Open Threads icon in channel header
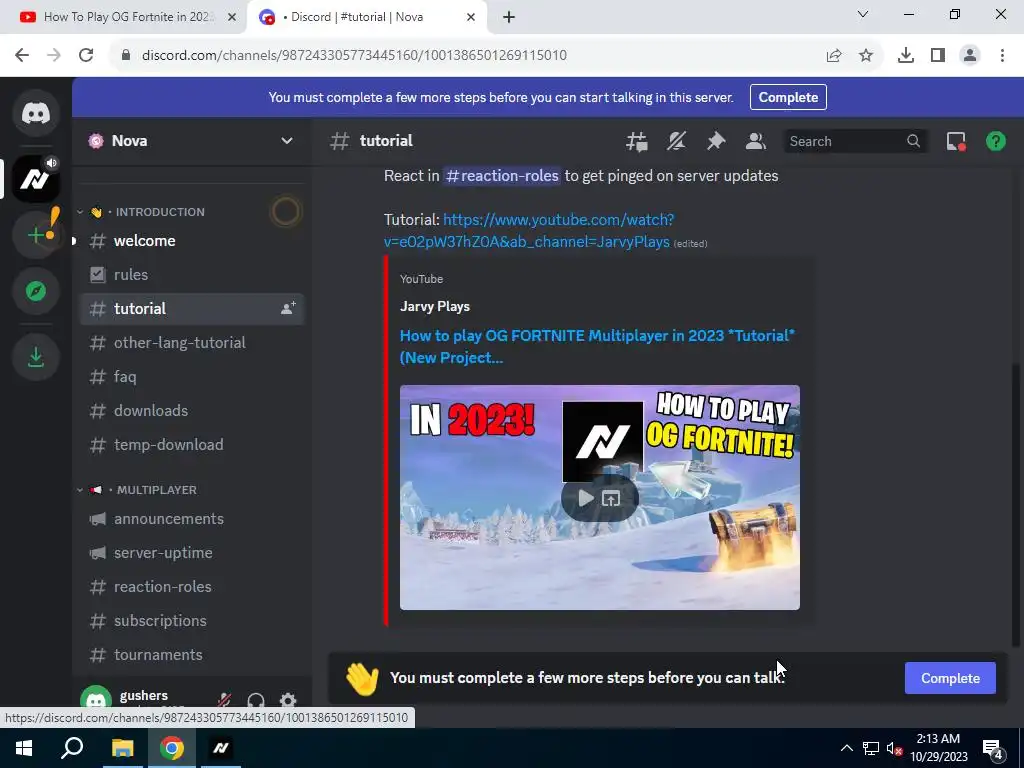 pyautogui.click(x=637, y=141)
